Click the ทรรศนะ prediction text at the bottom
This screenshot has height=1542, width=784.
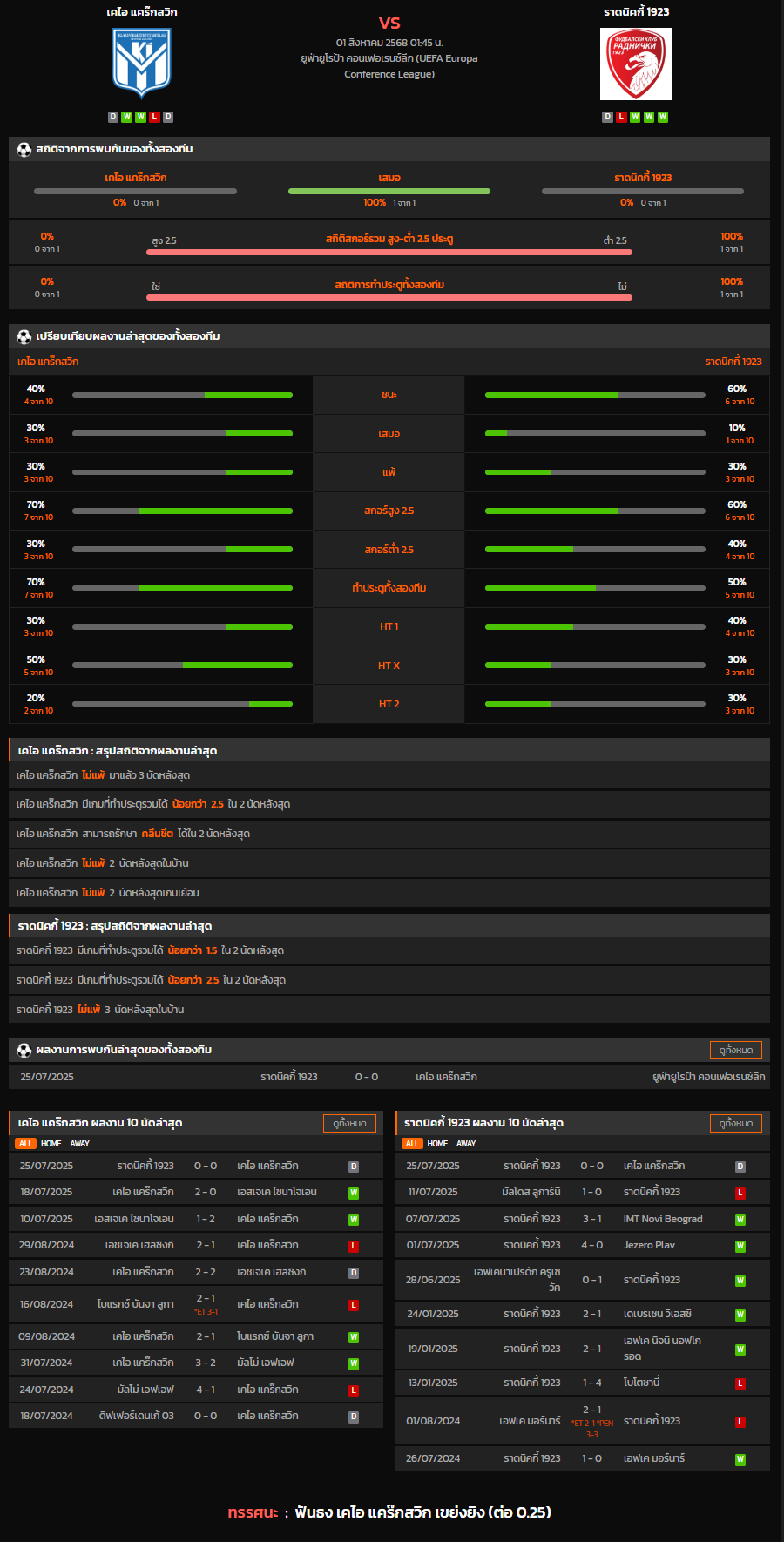pyautogui.click(x=389, y=1512)
